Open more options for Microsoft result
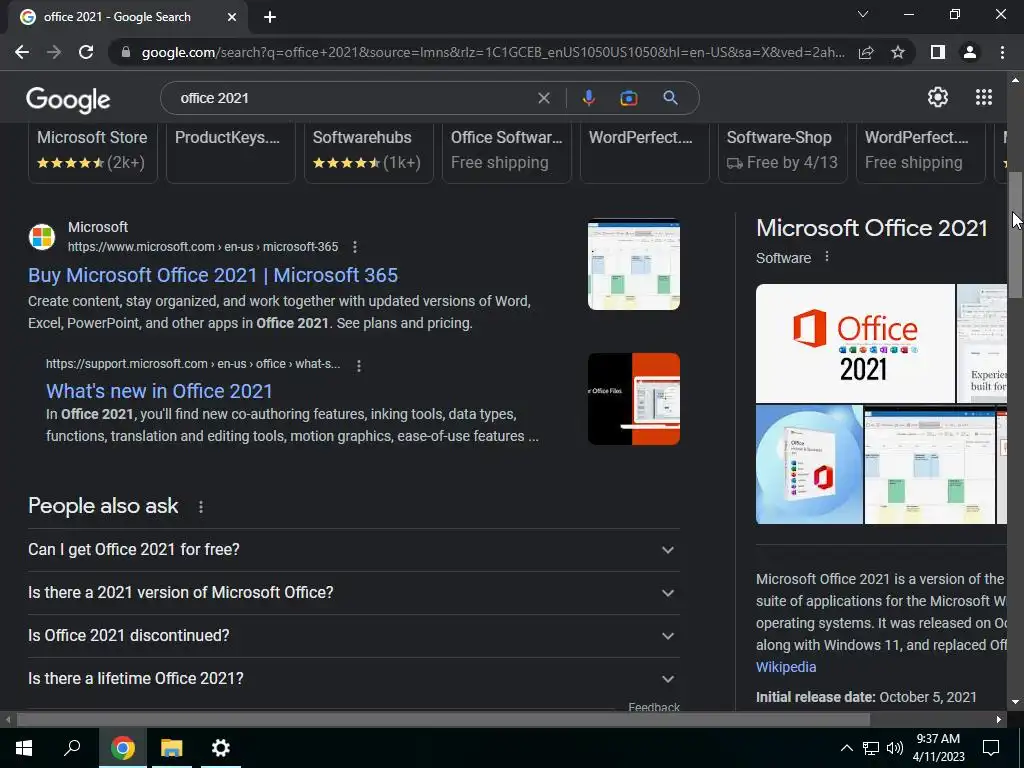Image resolution: width=1024 pixels, height=768 pixels. tap(355, 247)
